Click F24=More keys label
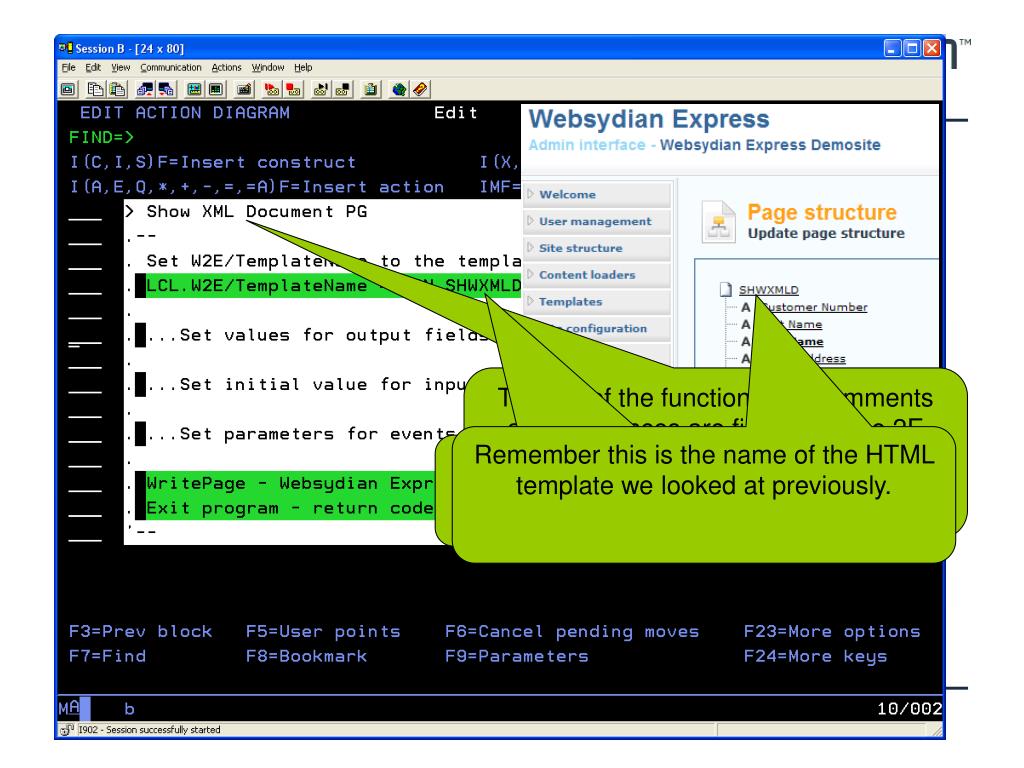The width and height of the screenshot is (1024, 768). pyautogui.click(x=816, y=656)
